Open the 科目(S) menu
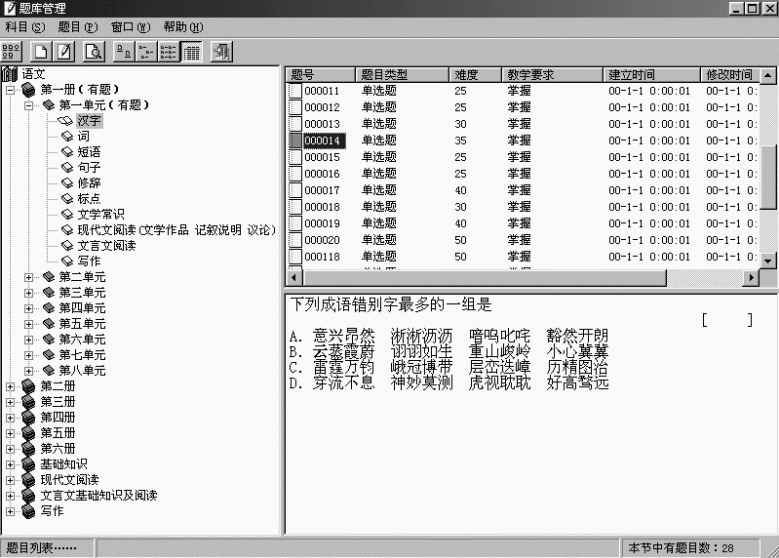The width and height of the screenshot is (779, 558). tap(25, 26)
